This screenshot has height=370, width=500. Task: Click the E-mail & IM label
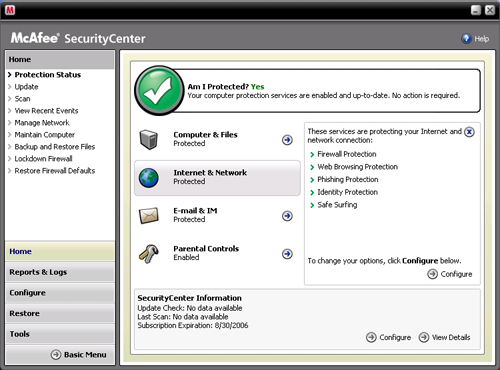click(x=195, y=211)
